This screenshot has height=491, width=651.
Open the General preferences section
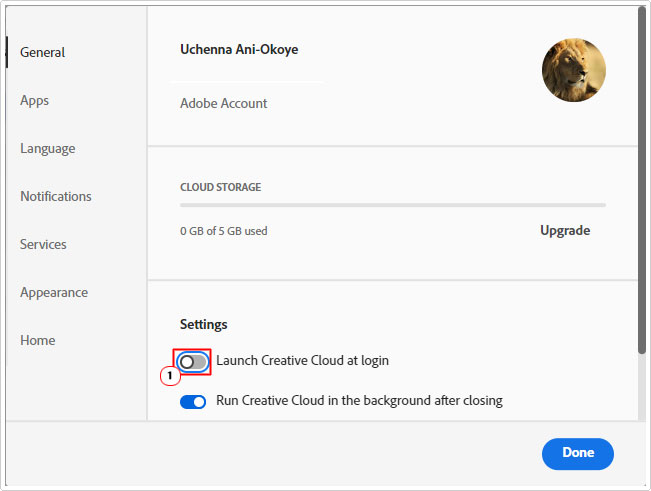point(42,52)
